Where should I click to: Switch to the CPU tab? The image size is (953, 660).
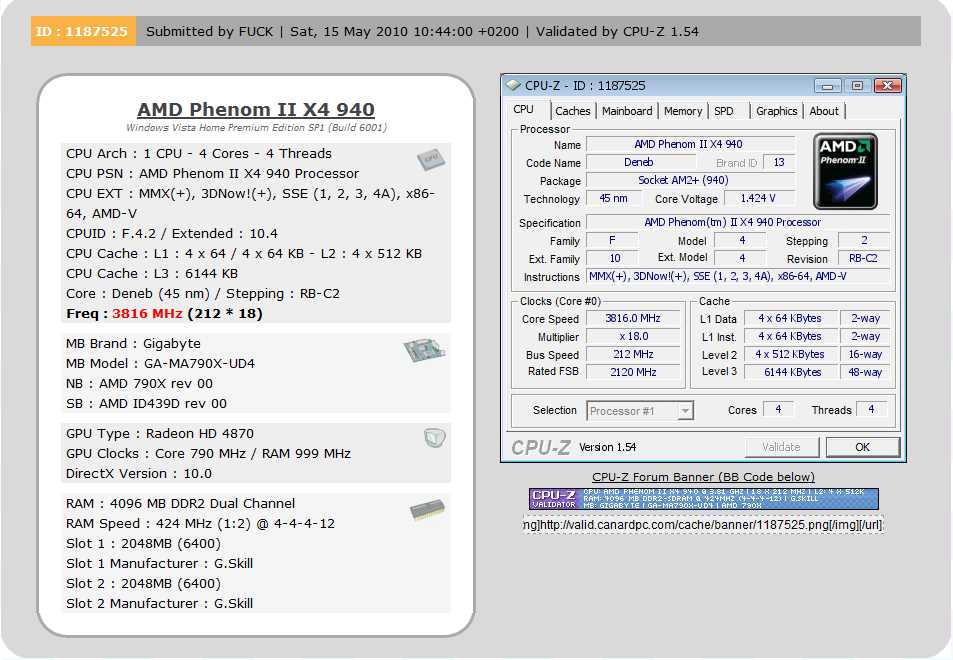(523, 110)
